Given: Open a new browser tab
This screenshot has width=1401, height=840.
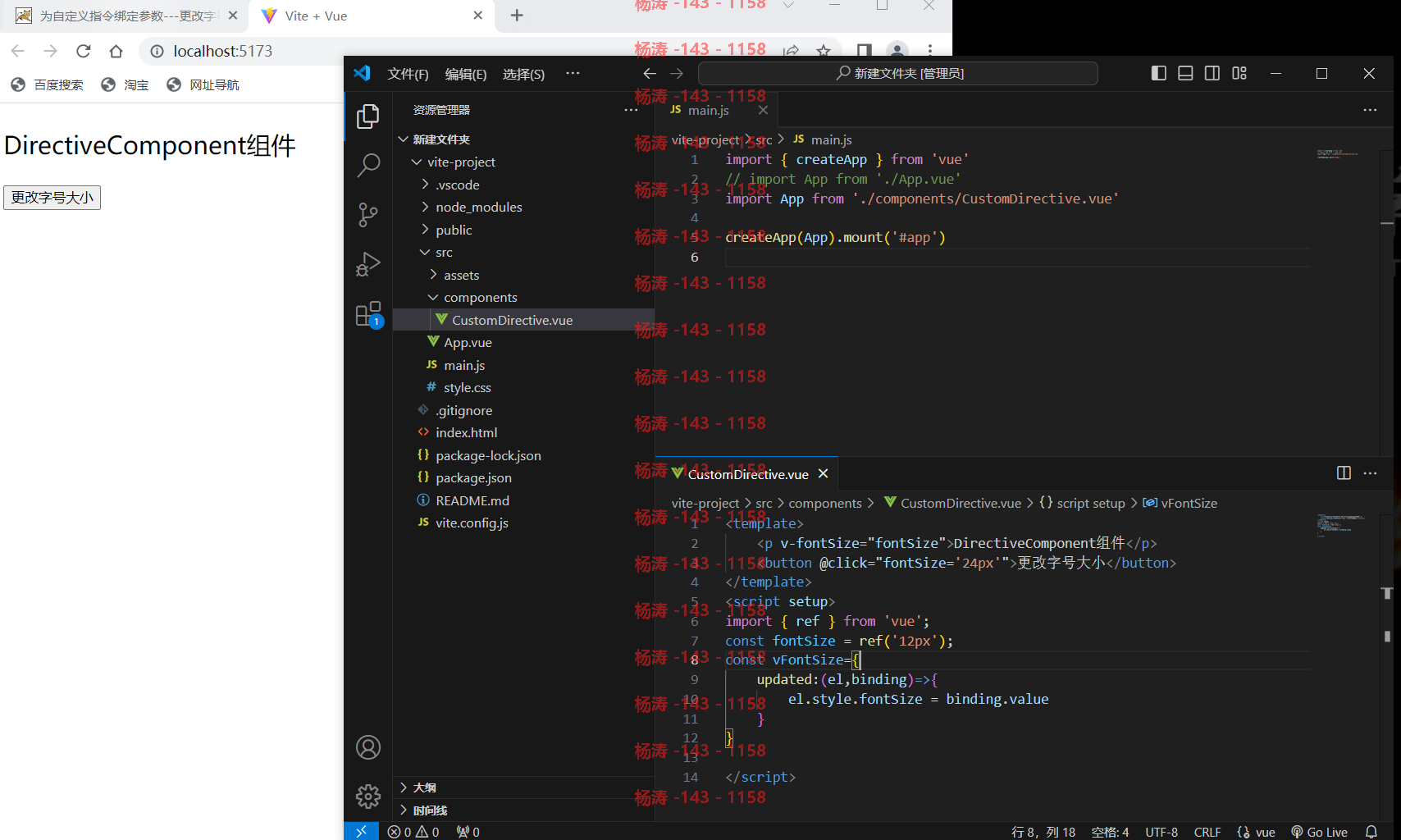Looking at the screenshot, I should (517, 16).
